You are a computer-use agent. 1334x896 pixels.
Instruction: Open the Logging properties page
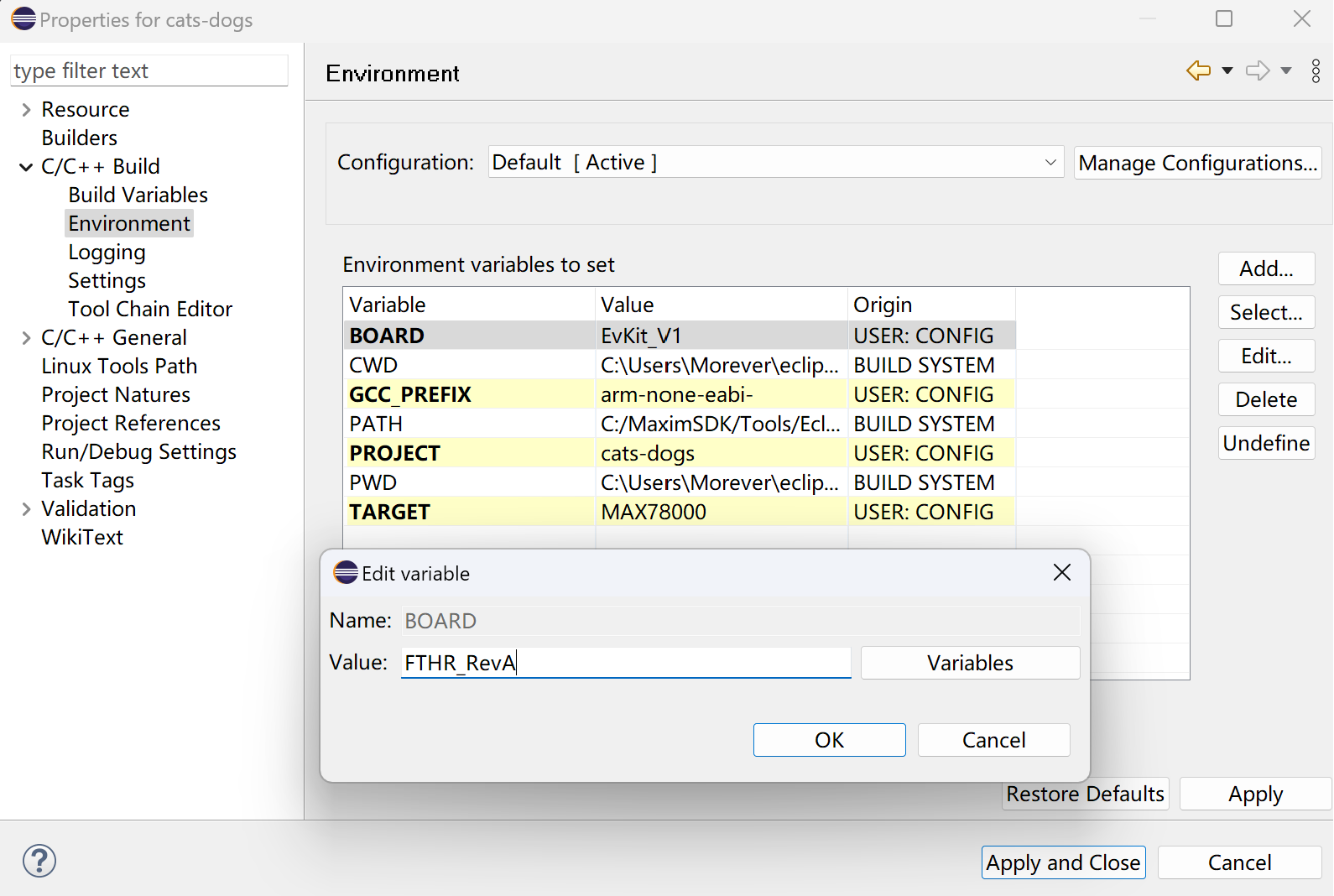point(107,252)
